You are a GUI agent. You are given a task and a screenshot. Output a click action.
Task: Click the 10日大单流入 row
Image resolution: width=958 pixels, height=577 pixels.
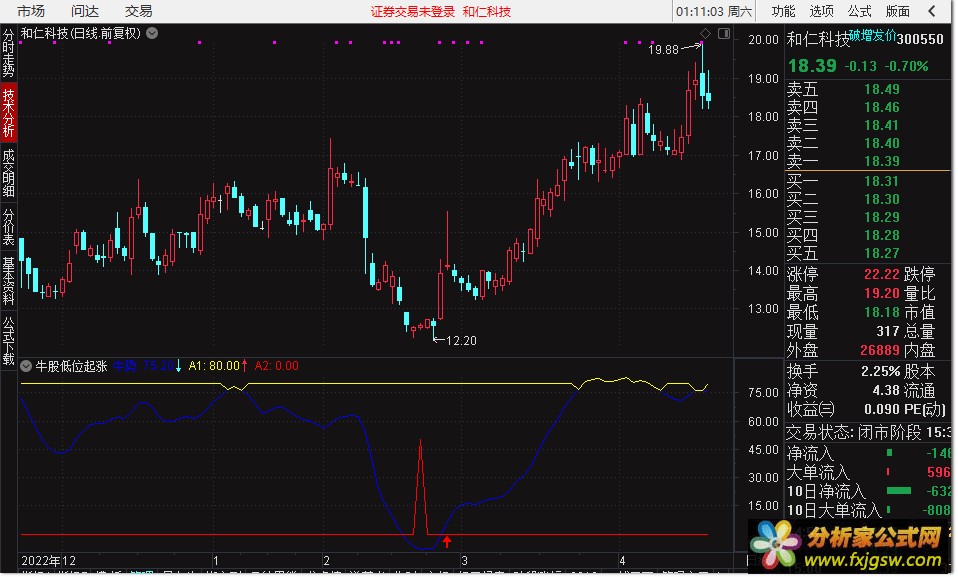point(868,510)
